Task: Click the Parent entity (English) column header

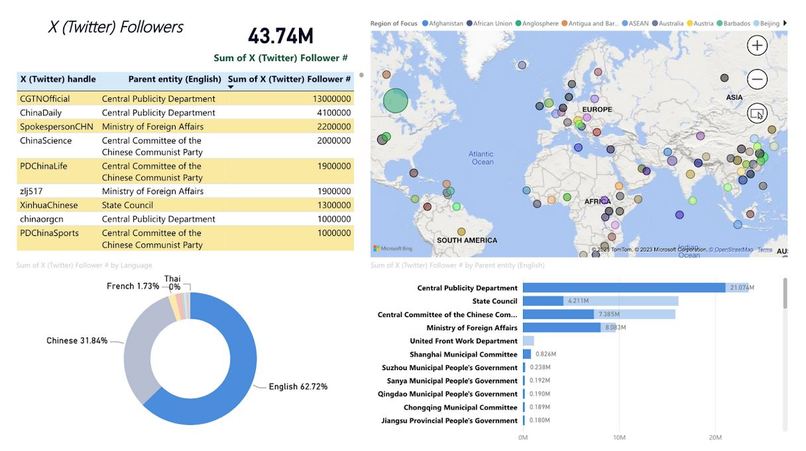Action: click(175, 79)
